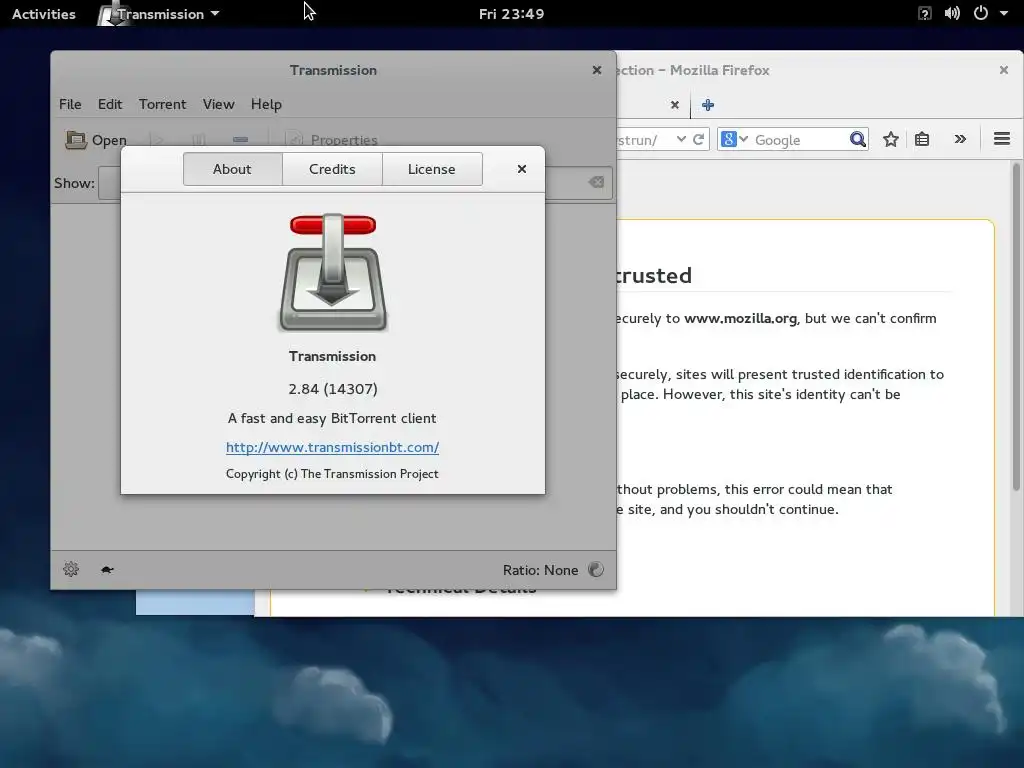This screenshot has height=768, width=1024.
Task: Click the Ratio statistics icon in status bar
Action: [596, 569]
